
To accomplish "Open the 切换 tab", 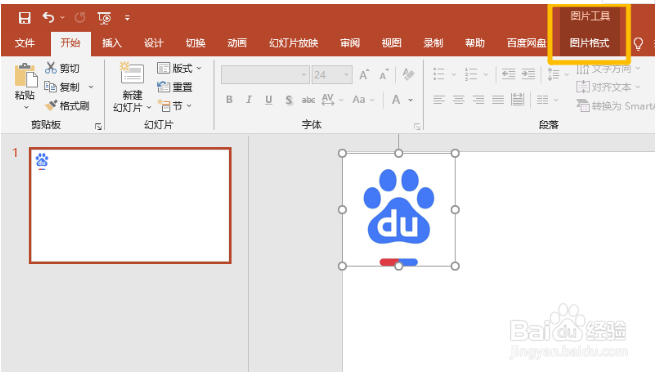I will tap(196, 43).
